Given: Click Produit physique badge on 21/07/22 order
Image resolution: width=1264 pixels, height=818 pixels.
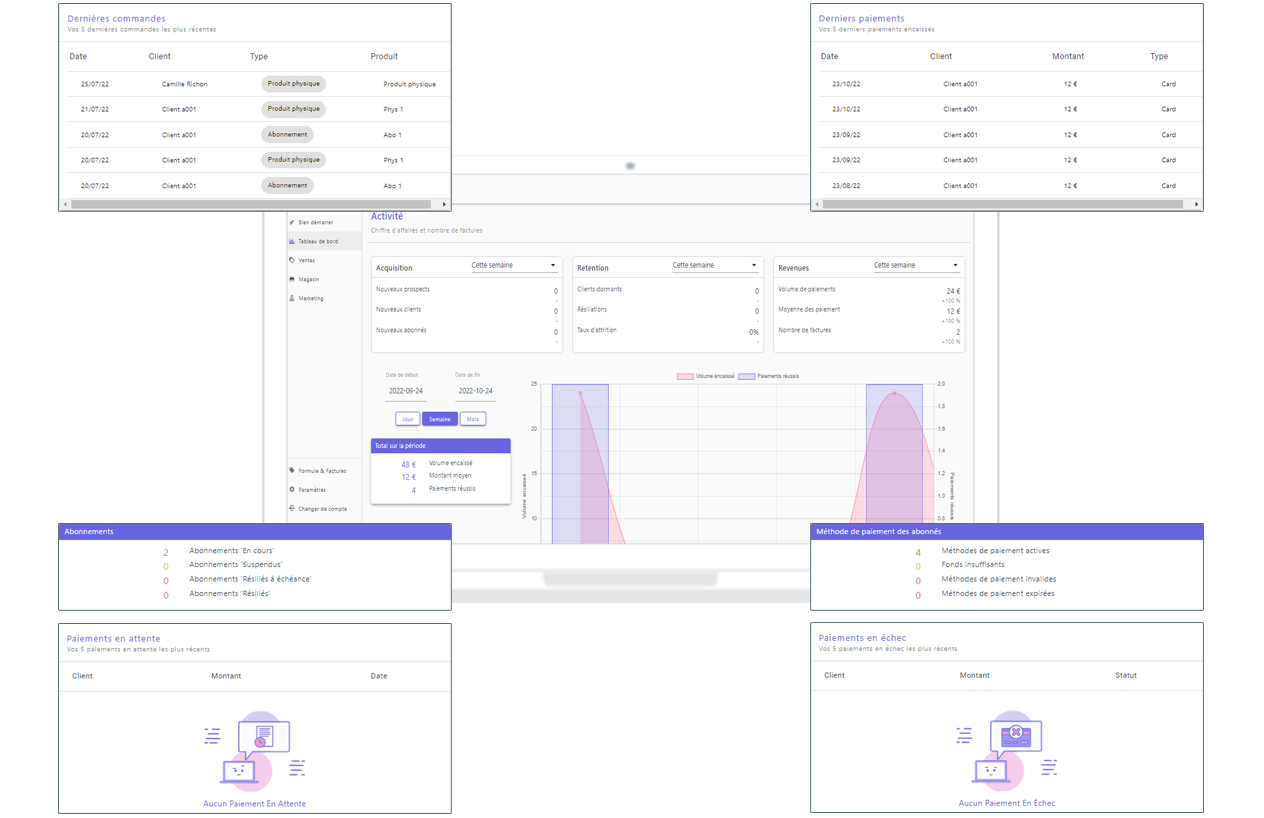Looking at the screenshot, I should pos(293,109).
